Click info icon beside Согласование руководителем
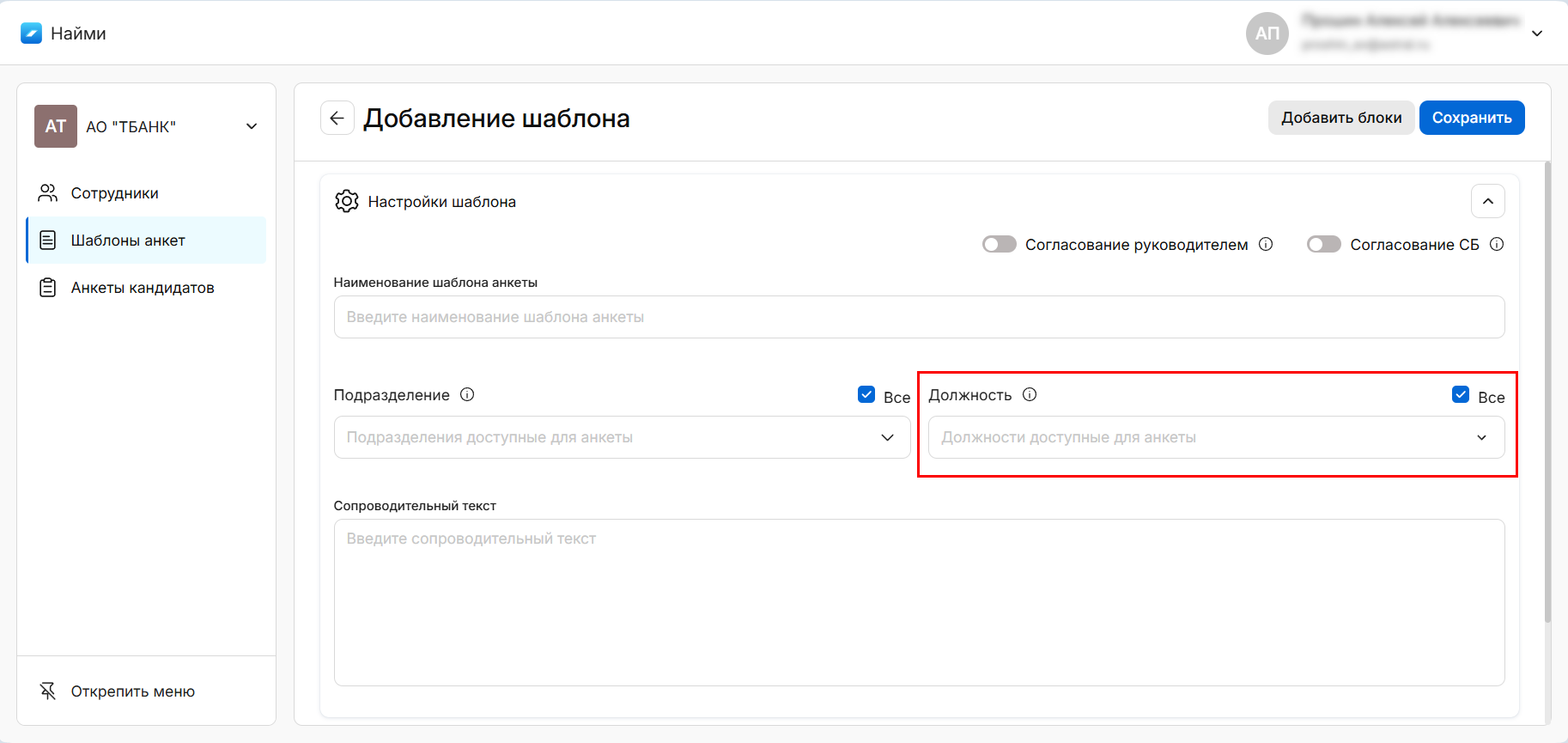 coord(1266,244)
